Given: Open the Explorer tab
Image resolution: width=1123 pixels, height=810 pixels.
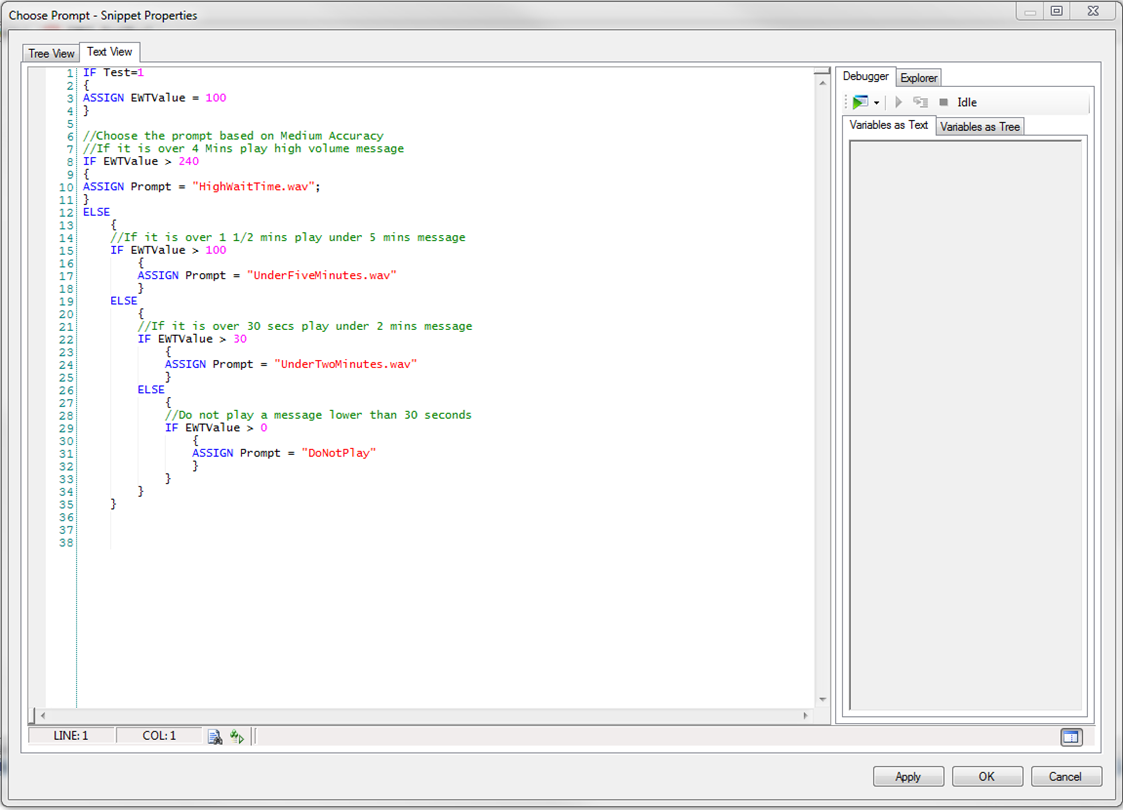Looking at the screenshot, I should (918, 78).
